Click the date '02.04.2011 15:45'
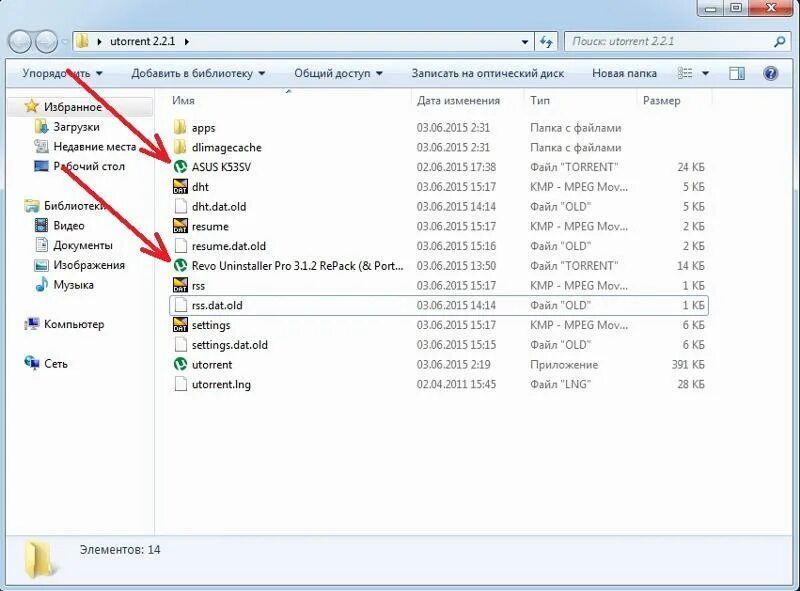Image resolution: width=800 pixels, height=591 pixels. [x=456, y=384]
